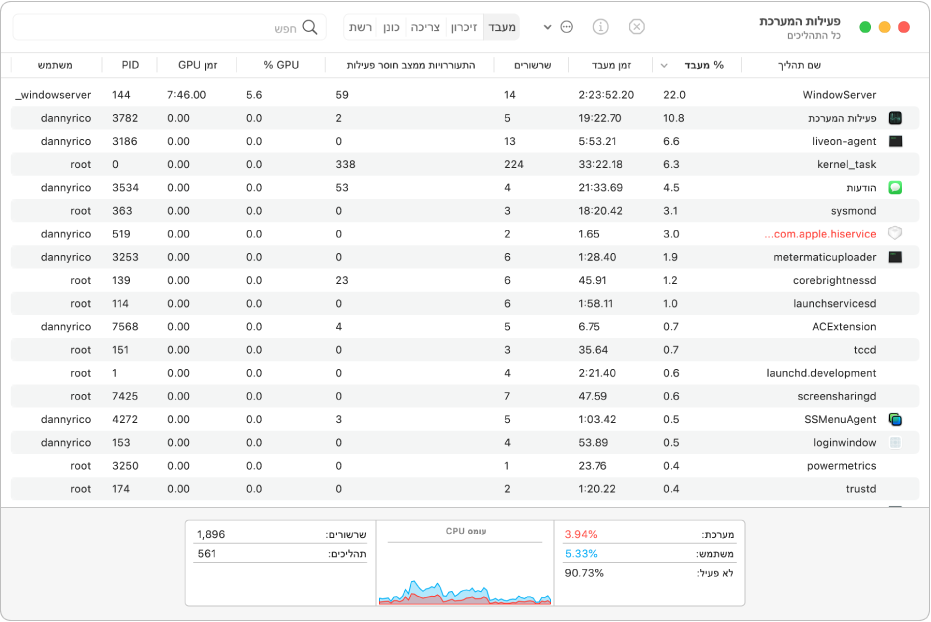931x622 pixels.
Task: Sort by the PID column header
Action: point(130,65)
